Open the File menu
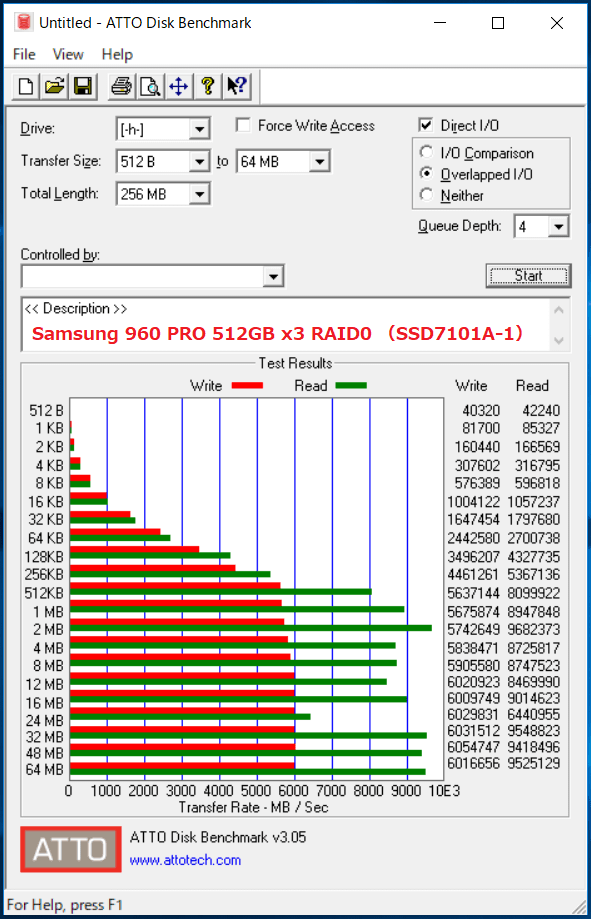This screenshot has width=591, height=919. (x=24, y=55)
